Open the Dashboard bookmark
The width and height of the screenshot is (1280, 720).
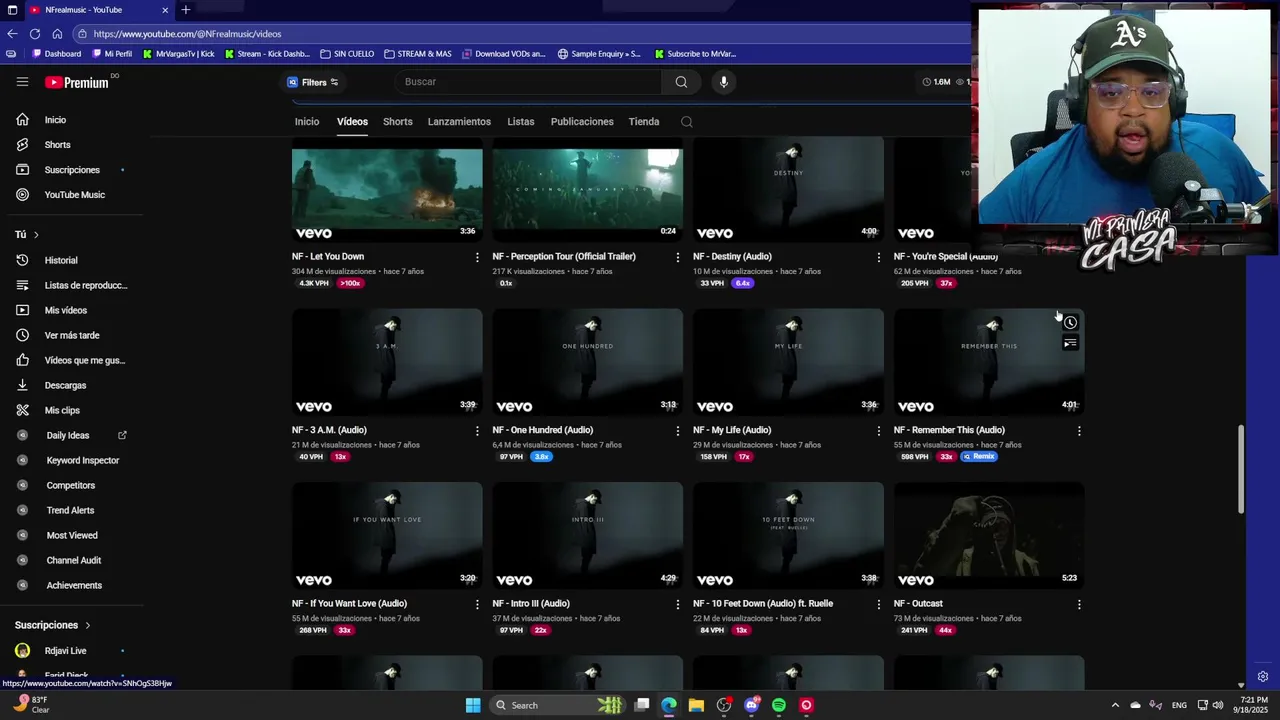57,54
